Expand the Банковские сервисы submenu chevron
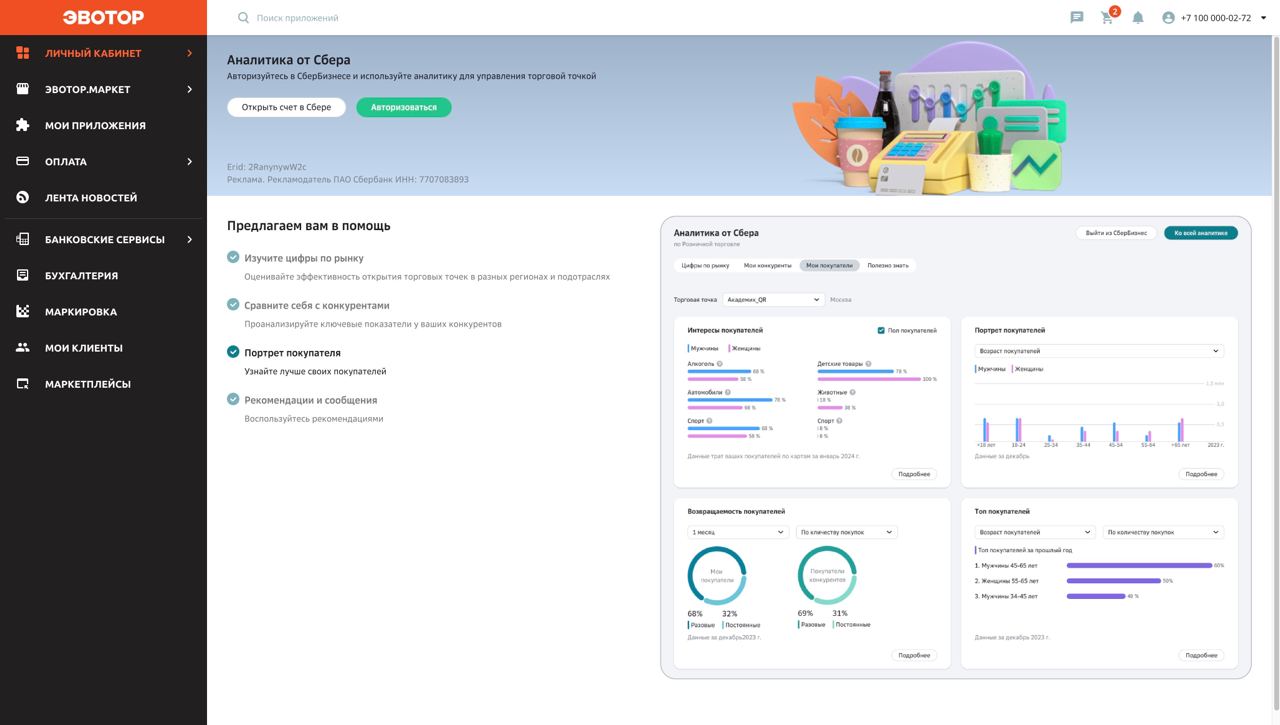The image size is (1280, 725). coord(189,239)
